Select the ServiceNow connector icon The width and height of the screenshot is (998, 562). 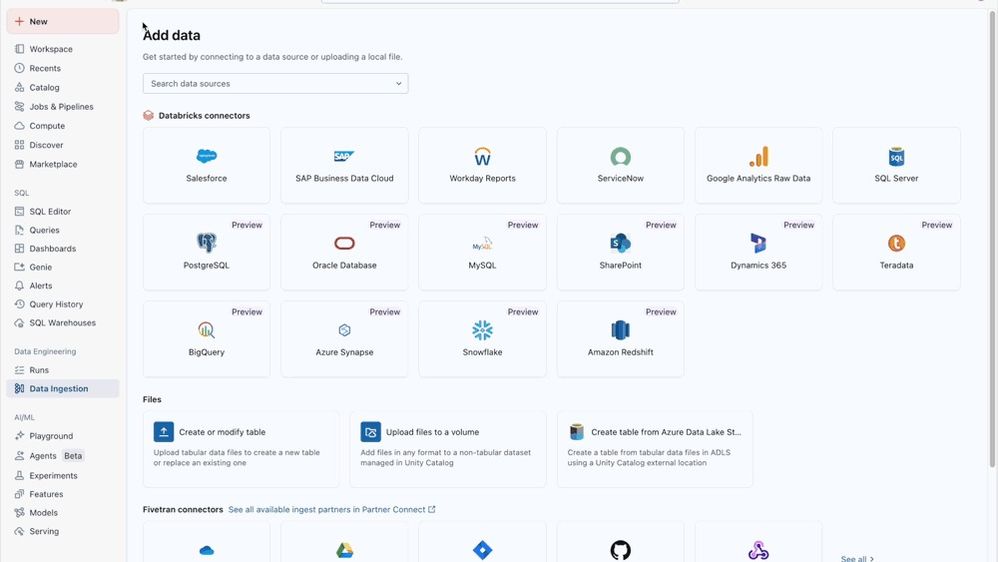(621, 156)
